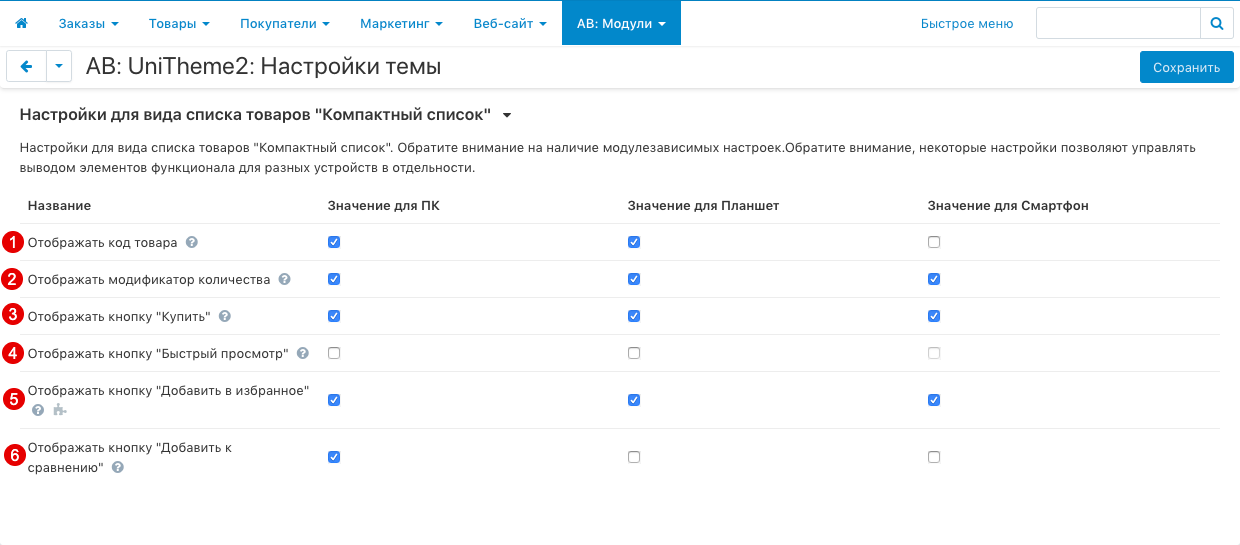This screenshot has height=545, width=1240.
Task: Toggle "Купить" button checkbox for Планшет
Action: click(x=634, y=316)
